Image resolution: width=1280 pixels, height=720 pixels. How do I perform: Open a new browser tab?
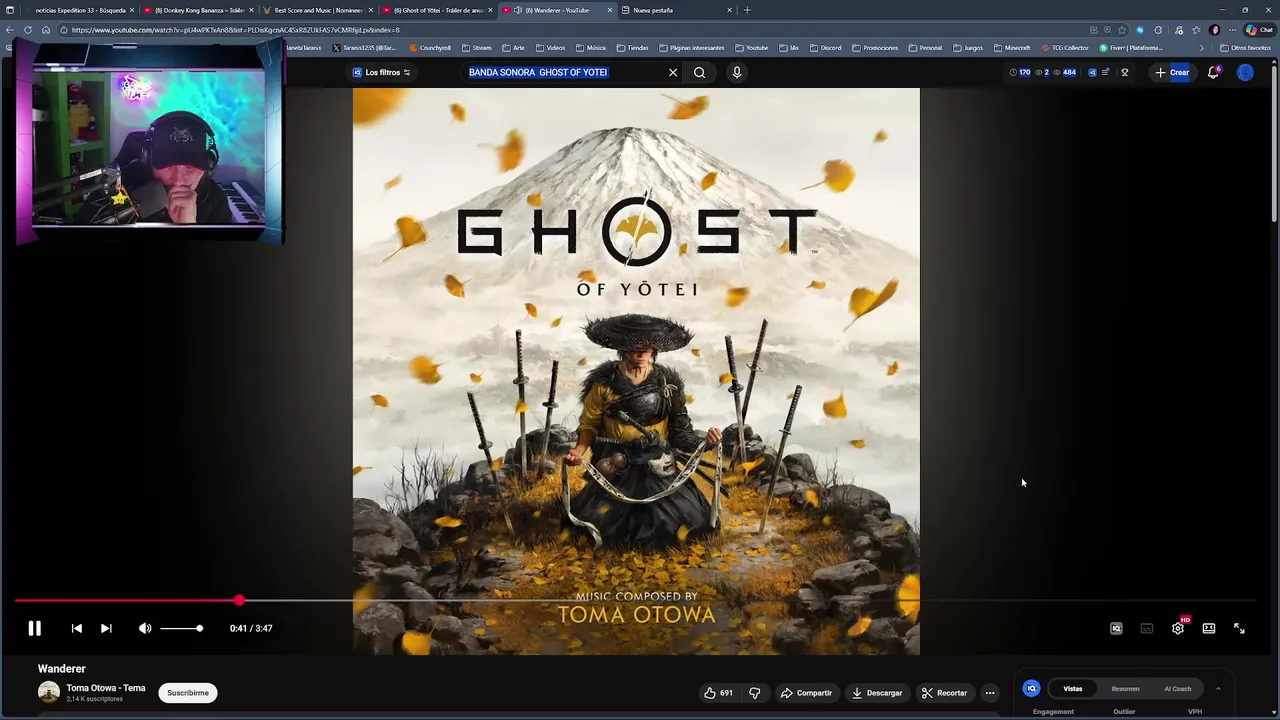[747, 10]
